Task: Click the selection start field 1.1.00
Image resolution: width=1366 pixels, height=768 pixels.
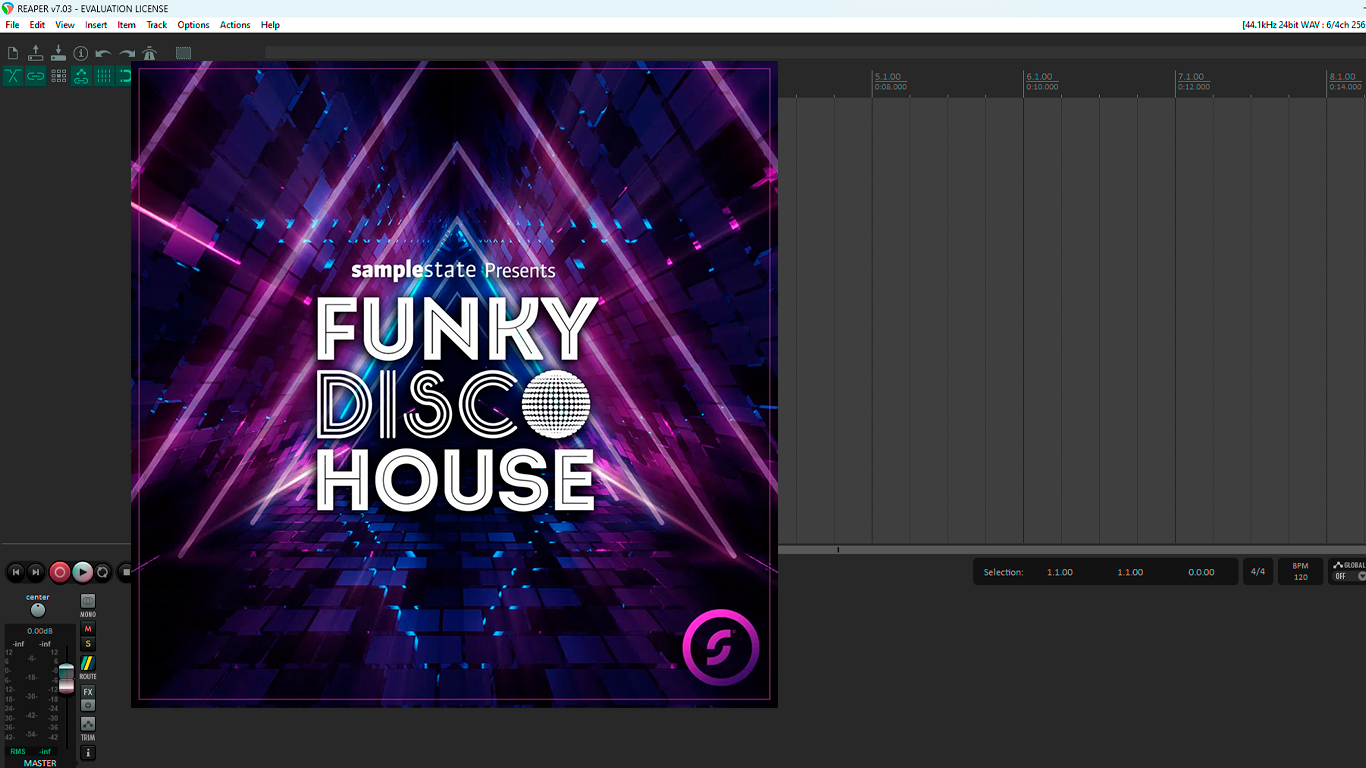Action: coord(1060,572)
